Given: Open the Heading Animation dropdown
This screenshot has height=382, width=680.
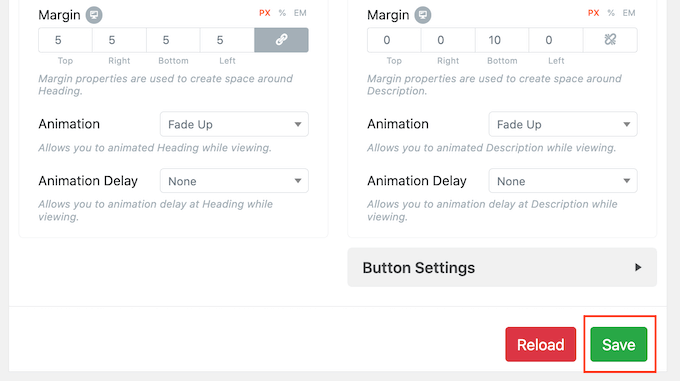Looking at the screenshot, I should point(234,124).
